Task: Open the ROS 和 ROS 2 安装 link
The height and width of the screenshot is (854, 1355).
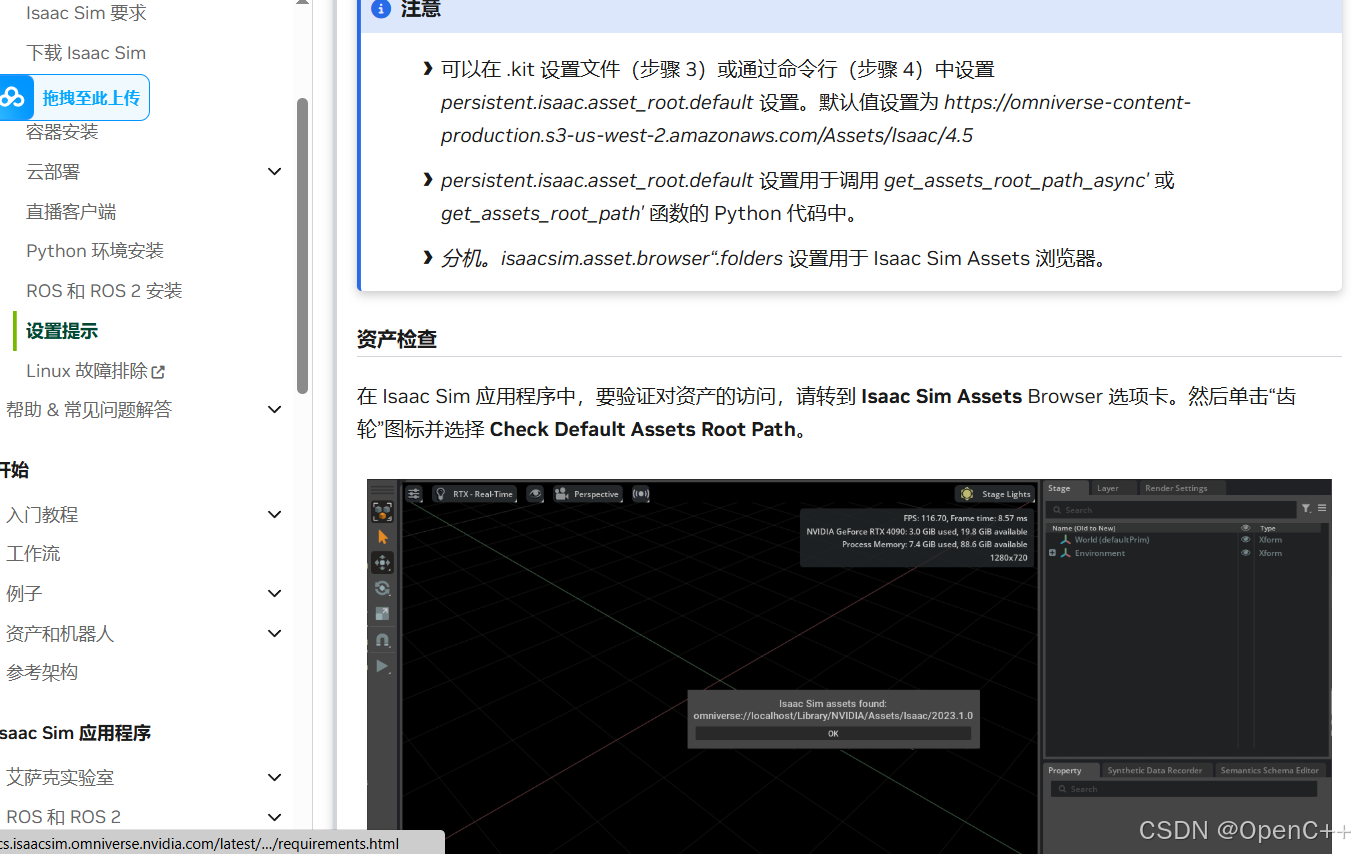Action: [x=104, y=291]
